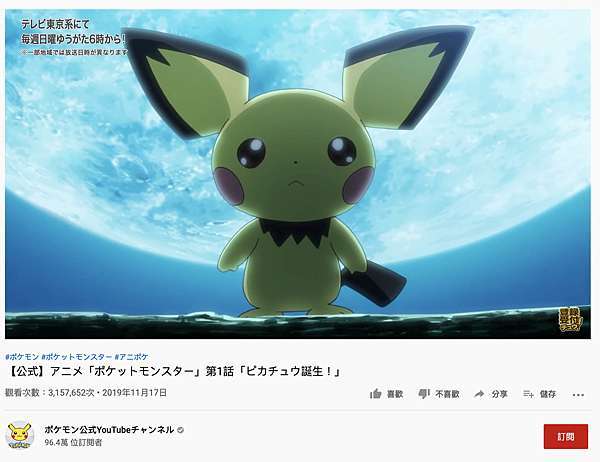
Task: Open the #アニポケ hashtag link
Action: (131, 357)
